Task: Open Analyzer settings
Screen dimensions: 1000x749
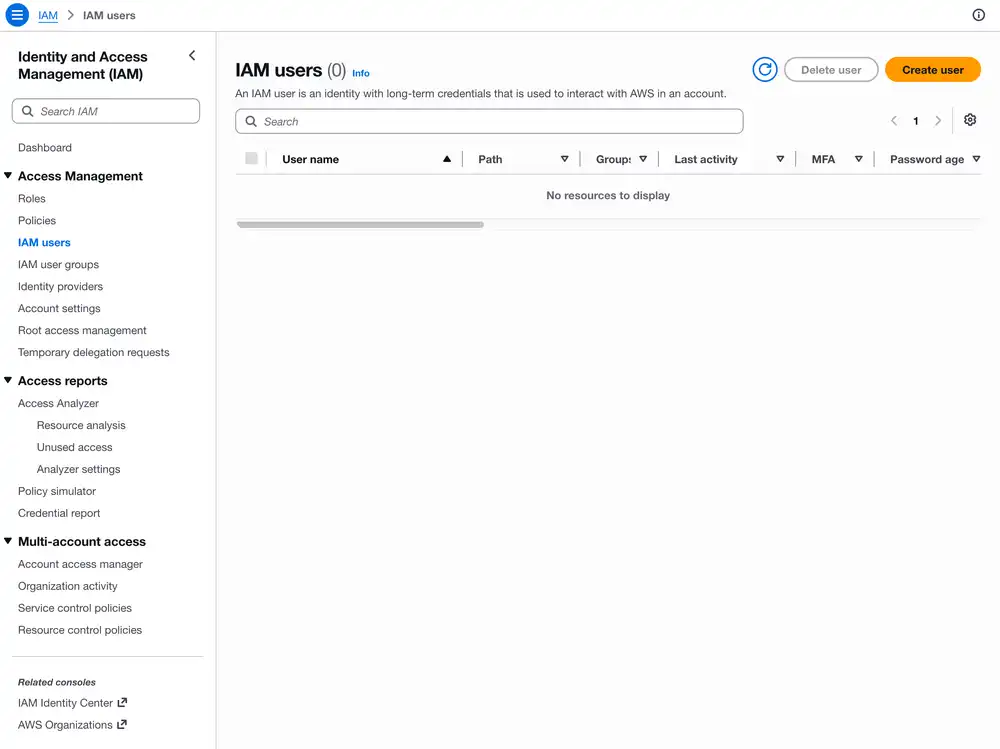Action: [x=78, y=469]
